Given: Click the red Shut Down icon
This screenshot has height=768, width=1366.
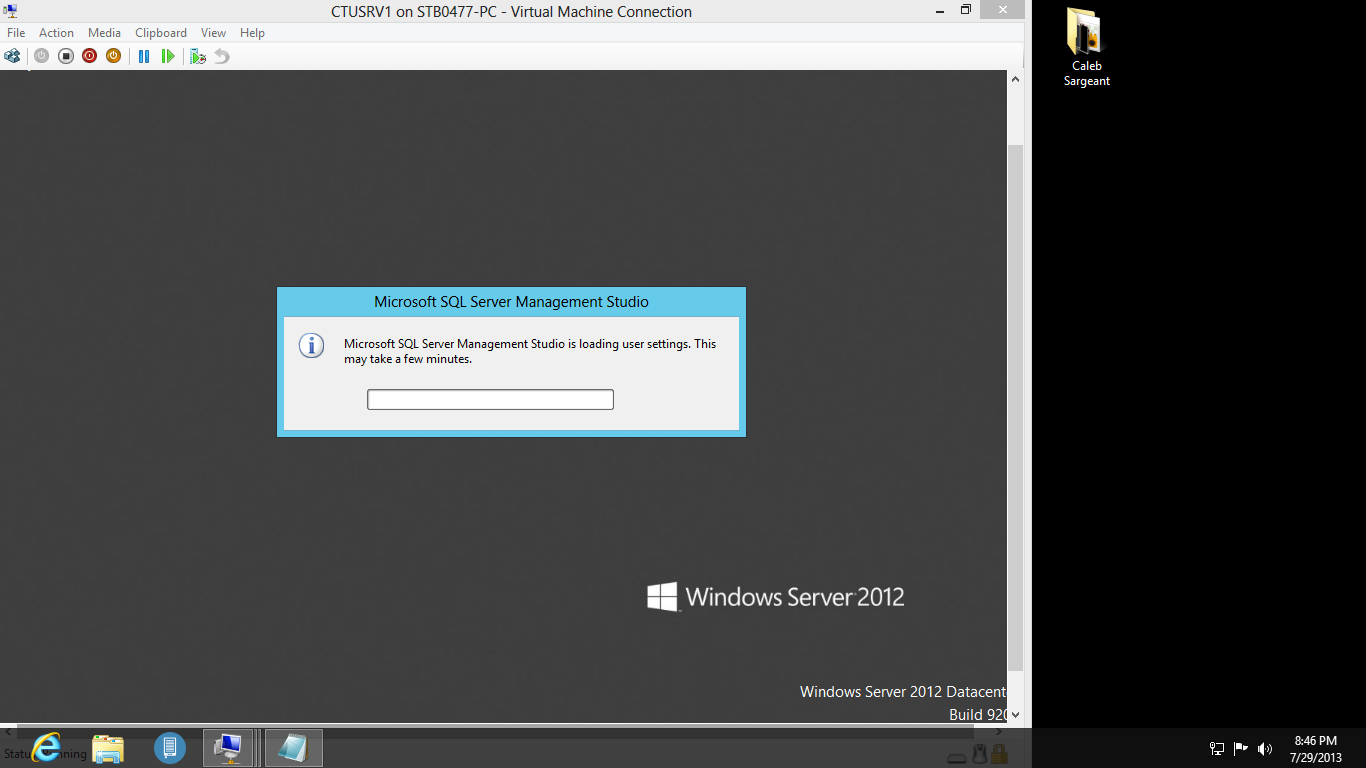Looking at the screenshot, I should 89,56.
